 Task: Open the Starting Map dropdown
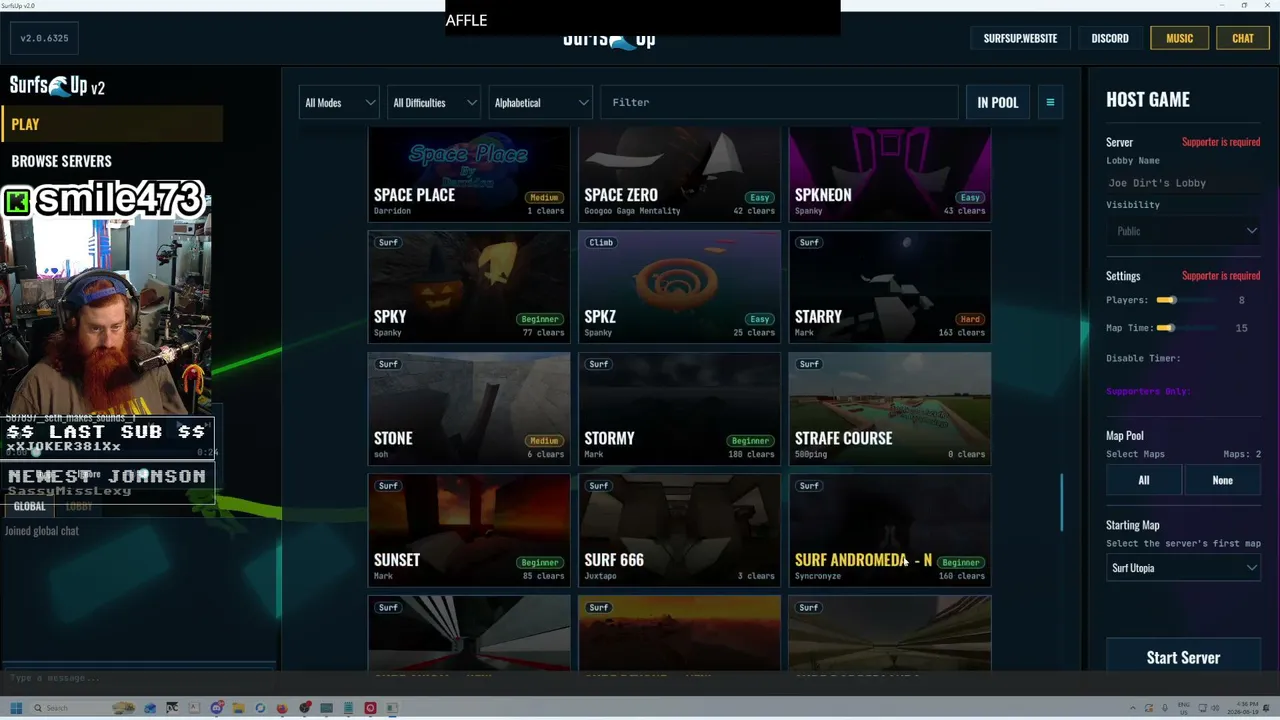[1185, 568]
